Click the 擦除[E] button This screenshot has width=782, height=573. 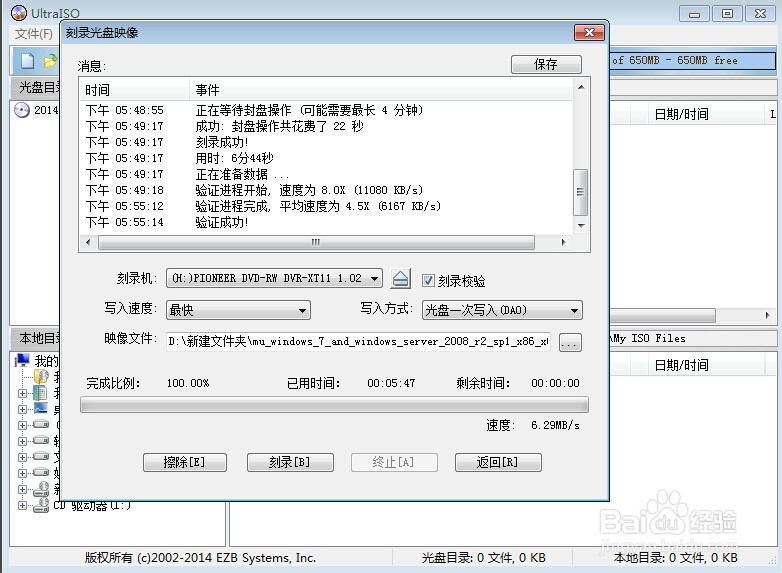tap(185, 462)
